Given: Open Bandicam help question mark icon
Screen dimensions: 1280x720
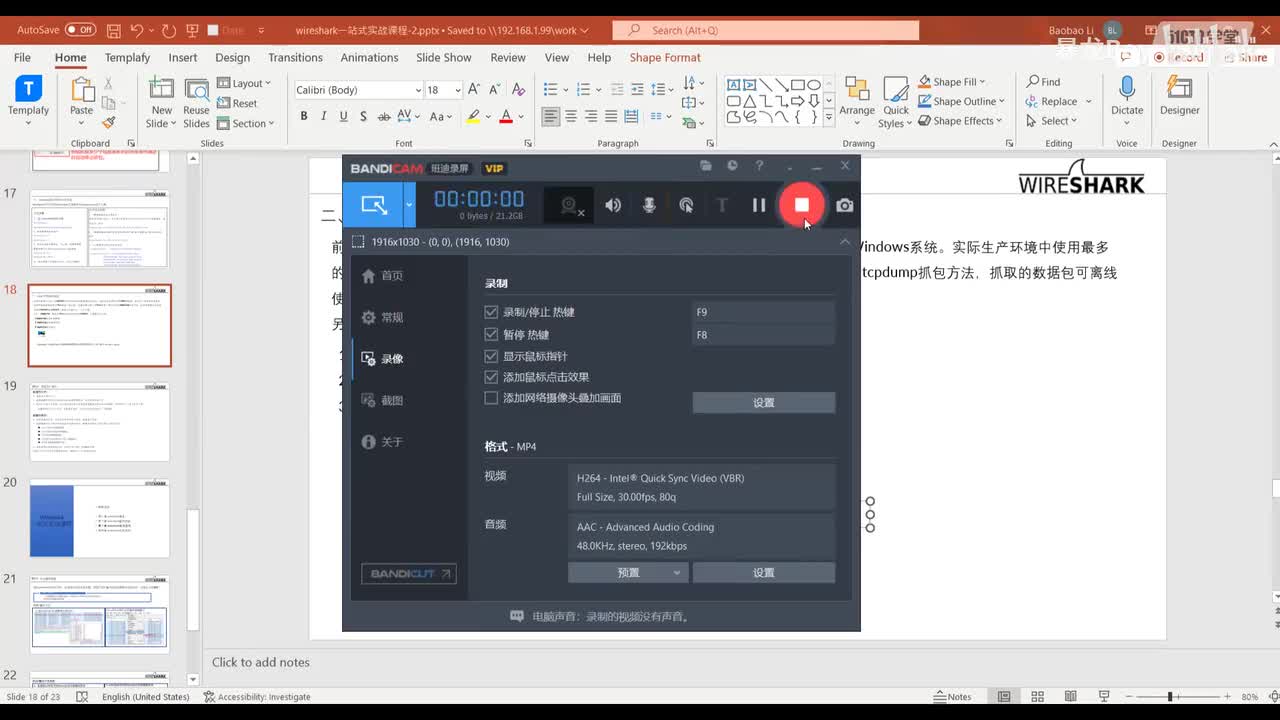Looking at the screenshot, I should 759,166.
